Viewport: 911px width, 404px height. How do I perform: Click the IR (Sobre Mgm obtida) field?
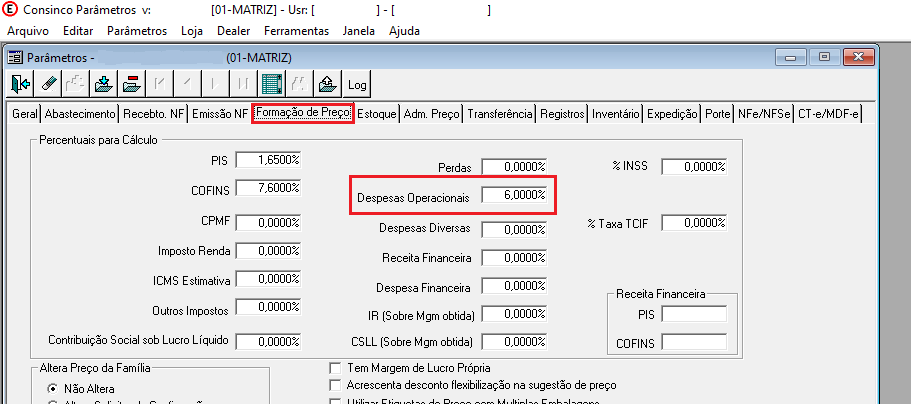(514, 314)
